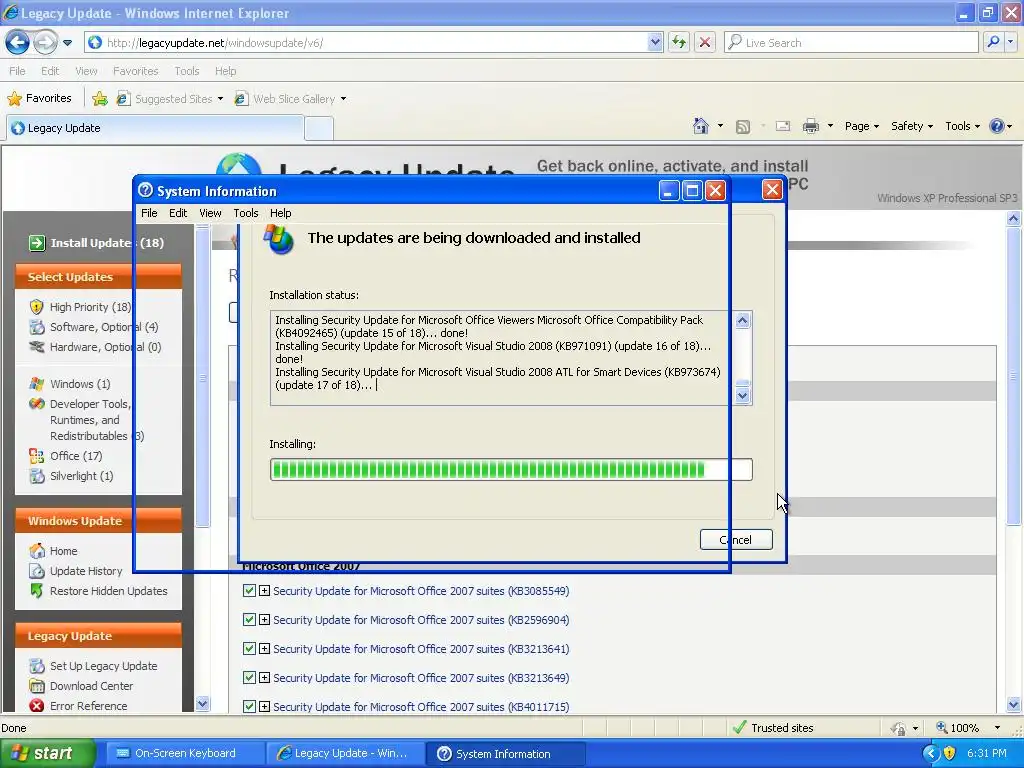Uncheck update KB4011715 checkbox
Image resolution: width=1024 pixels, height=768 pixels.
coord(249,707)
